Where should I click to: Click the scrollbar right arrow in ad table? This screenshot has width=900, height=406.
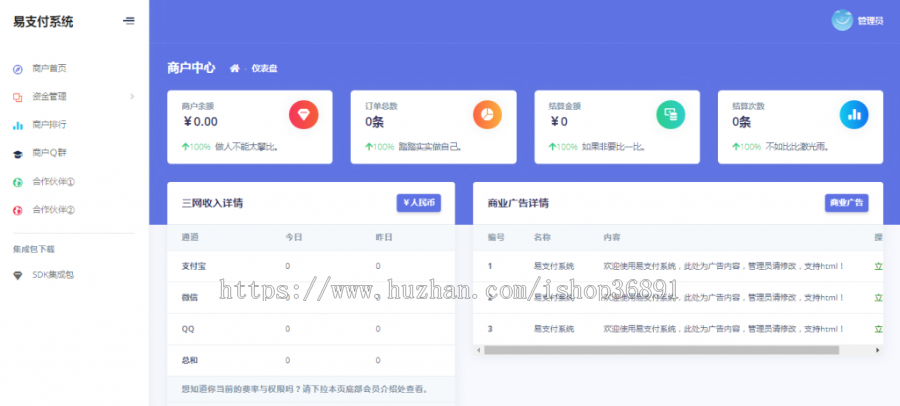tap(878, 350)
